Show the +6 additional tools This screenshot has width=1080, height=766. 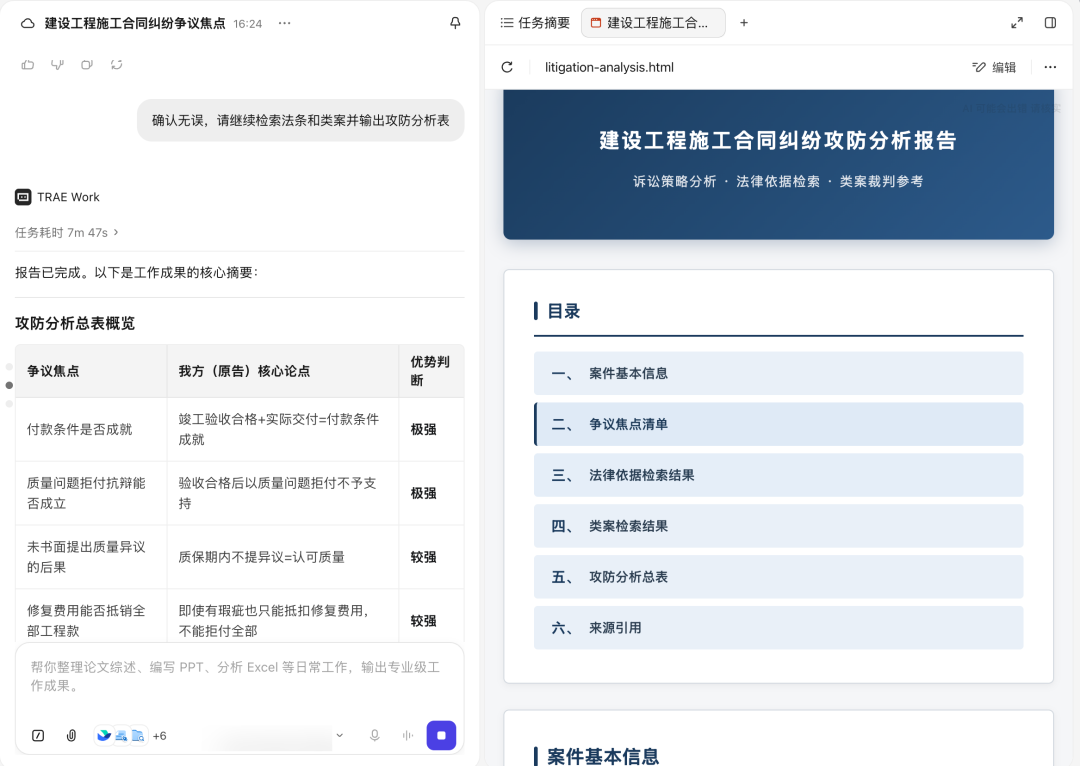click(159, 736)
